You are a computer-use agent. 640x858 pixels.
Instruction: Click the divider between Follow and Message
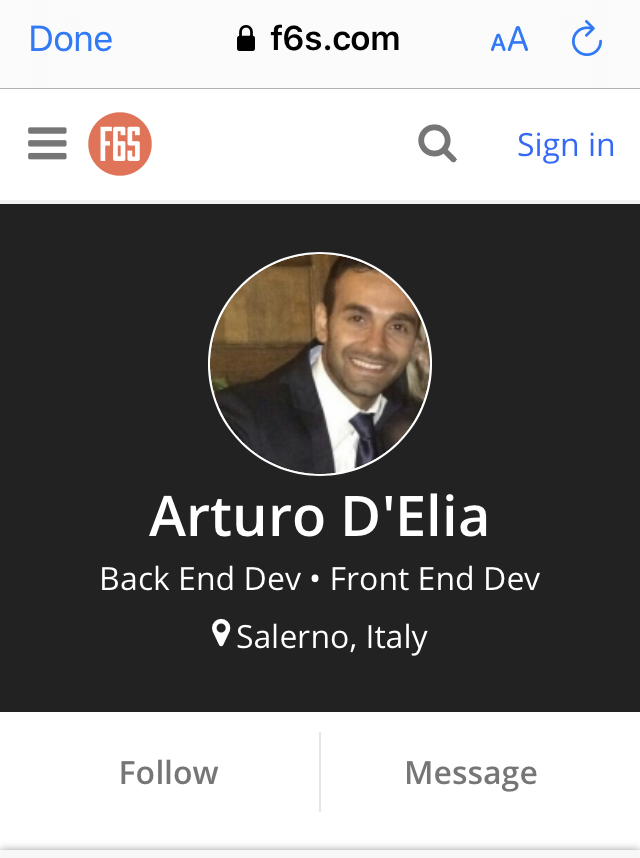[320, 772]
